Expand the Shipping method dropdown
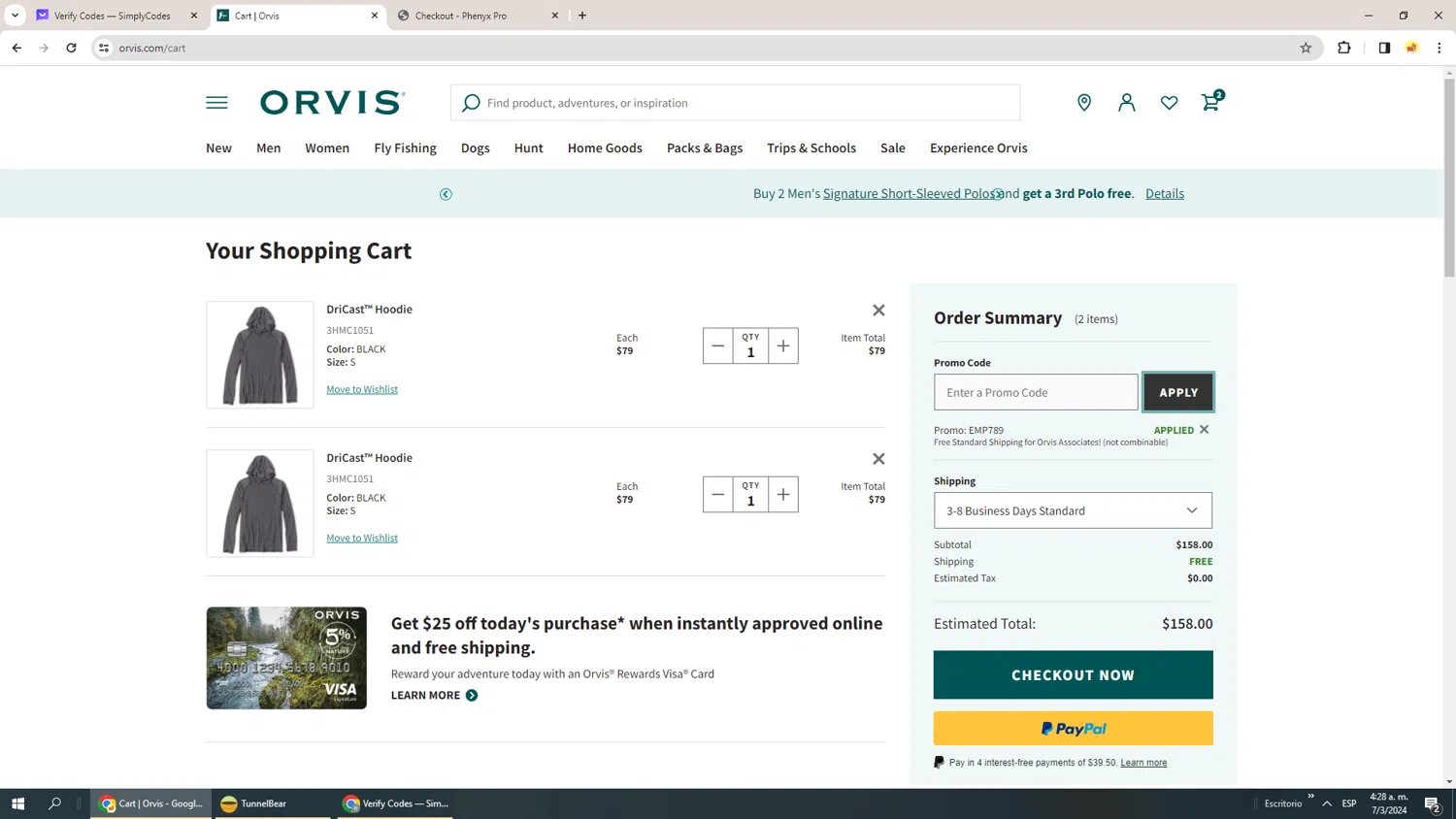1456x819 pixels. point(1073,510)
